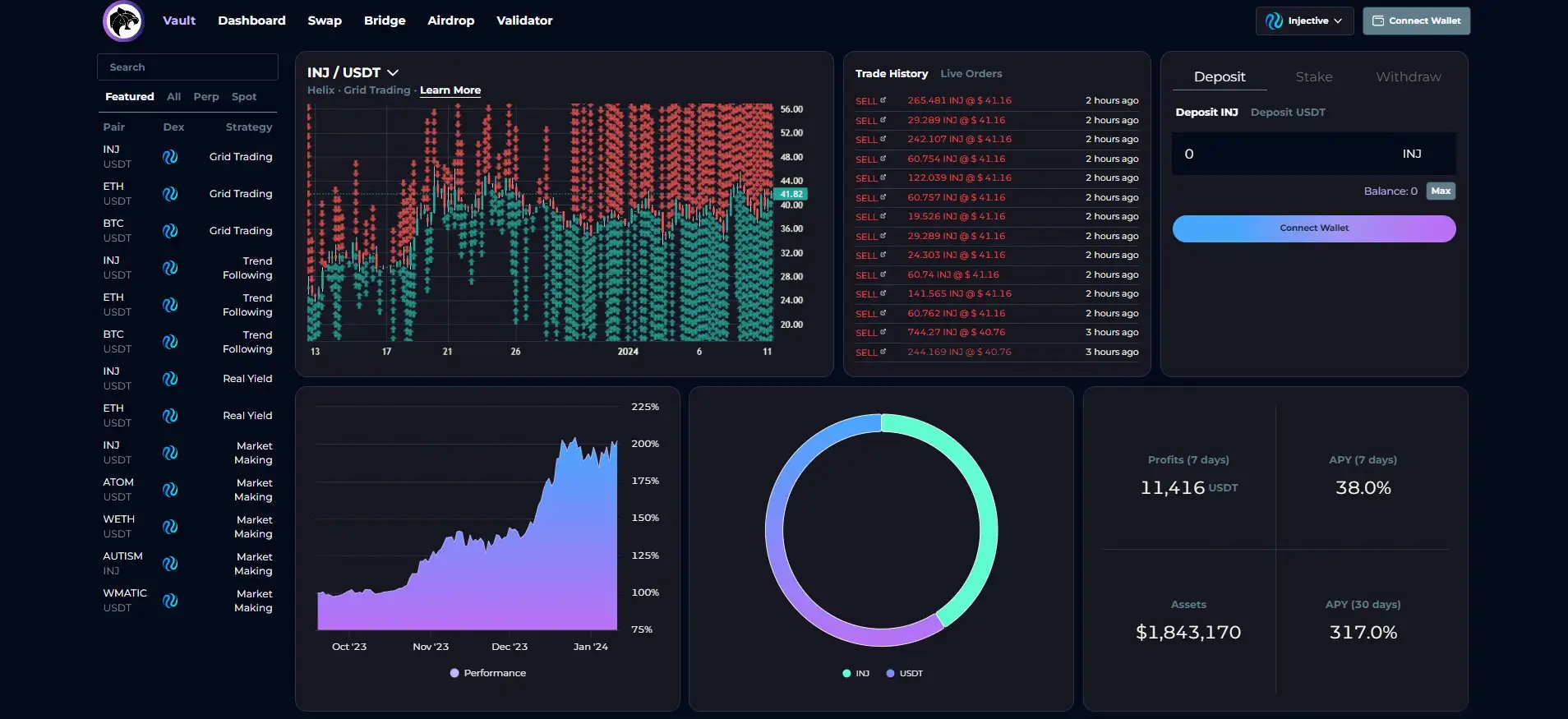Expand the INJ / USDT pair dropdown
The width and height of the screenshot is (1568, 719).
(393, 72)
